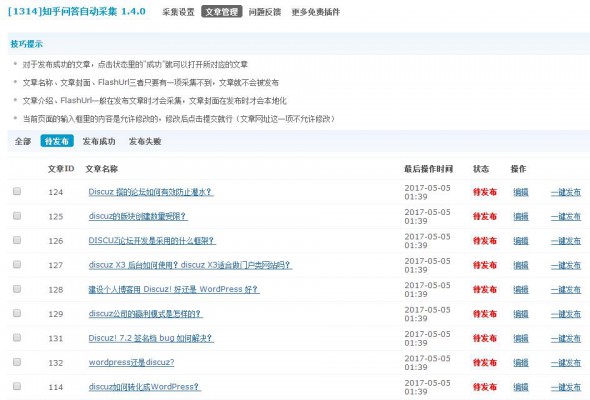Image resolution: width=590 pixels, height=400 pixels.
Task: Click 待发布 status of article 114
Action: (x=485, y=387)
